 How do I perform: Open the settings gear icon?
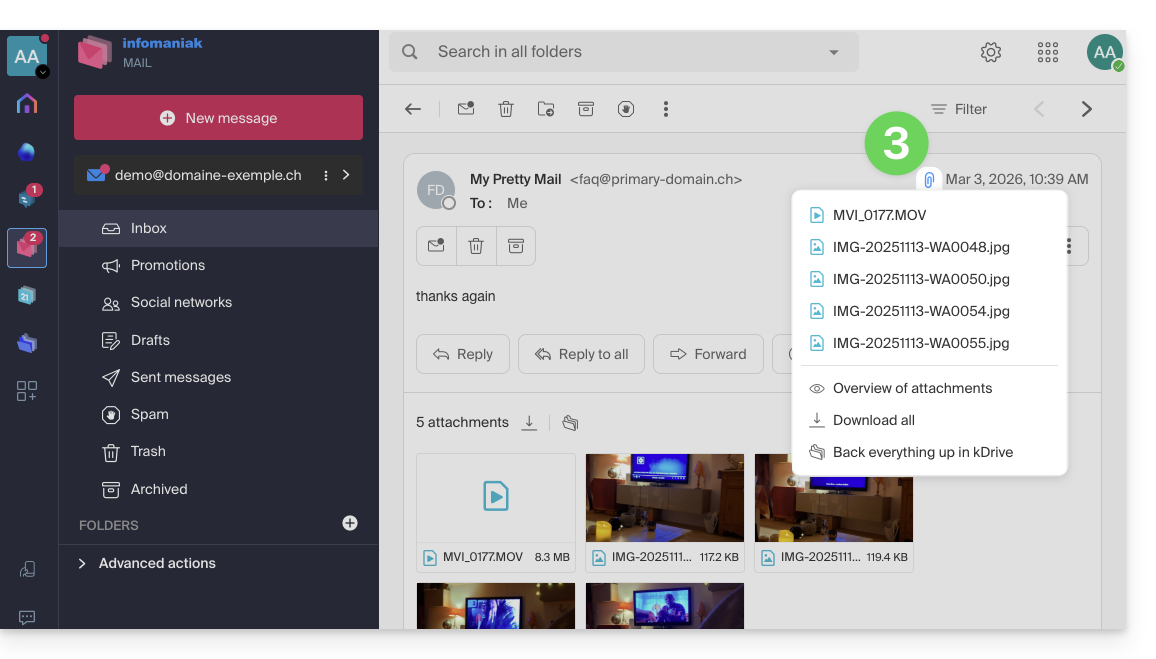(x=990, y=52)
